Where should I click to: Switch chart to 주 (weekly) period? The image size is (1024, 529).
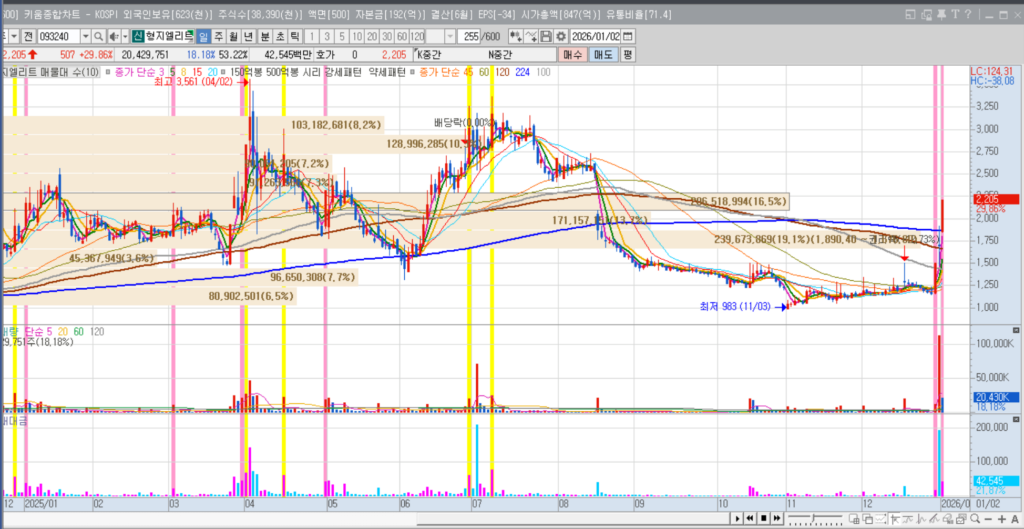[x=218, y=36]
